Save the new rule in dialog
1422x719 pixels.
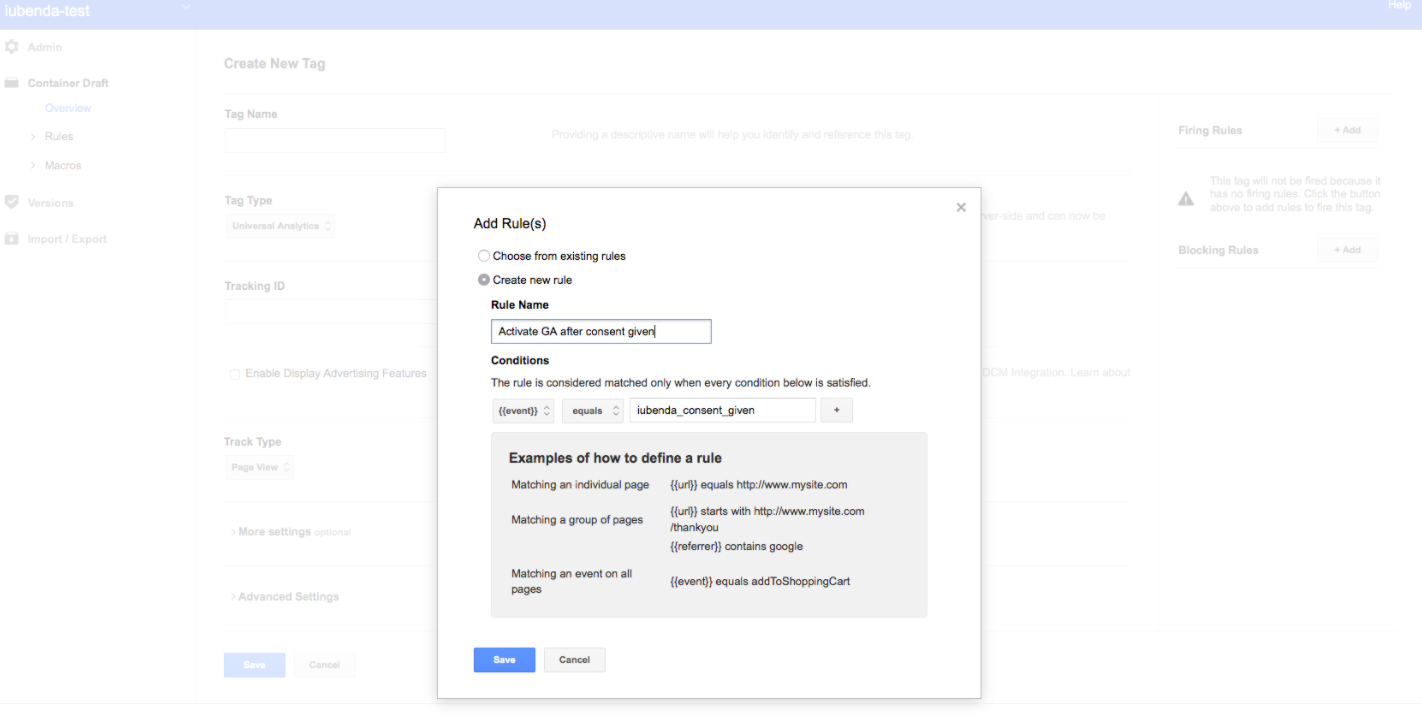(504, 660)
